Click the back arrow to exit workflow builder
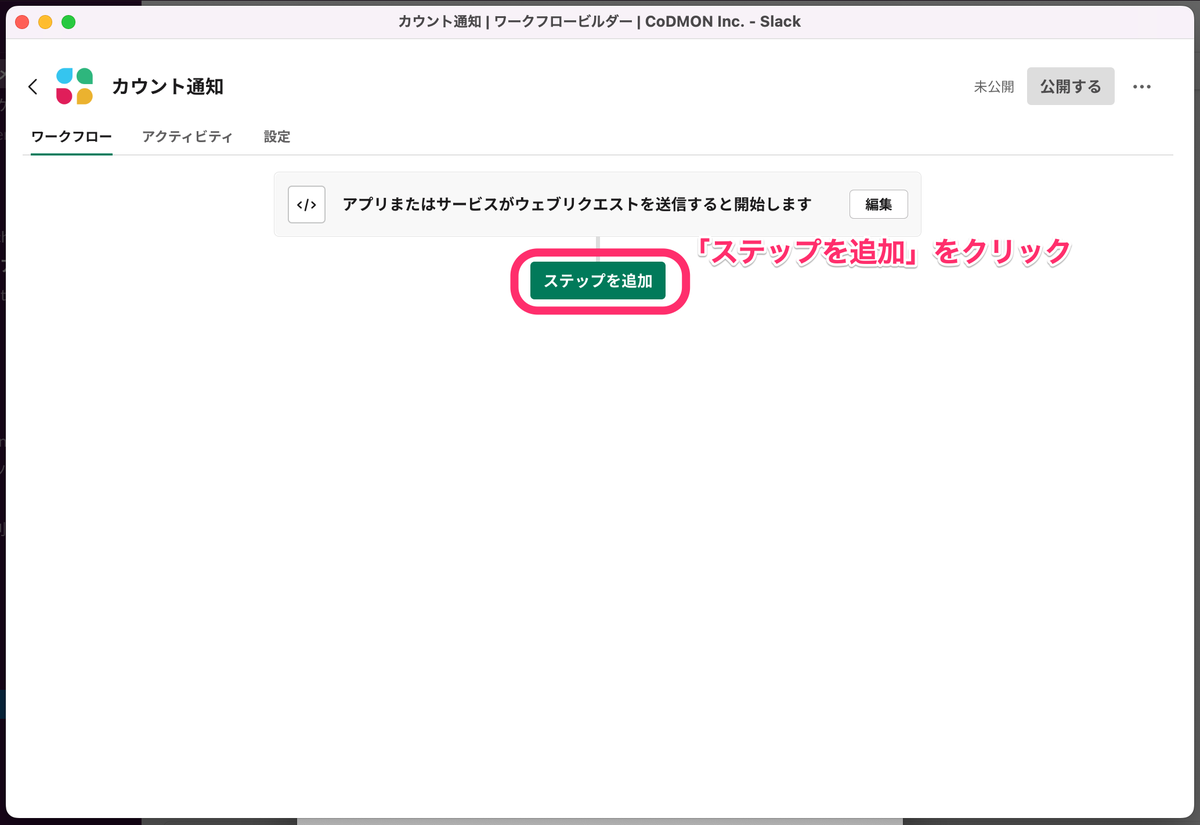 click(33, 86)
